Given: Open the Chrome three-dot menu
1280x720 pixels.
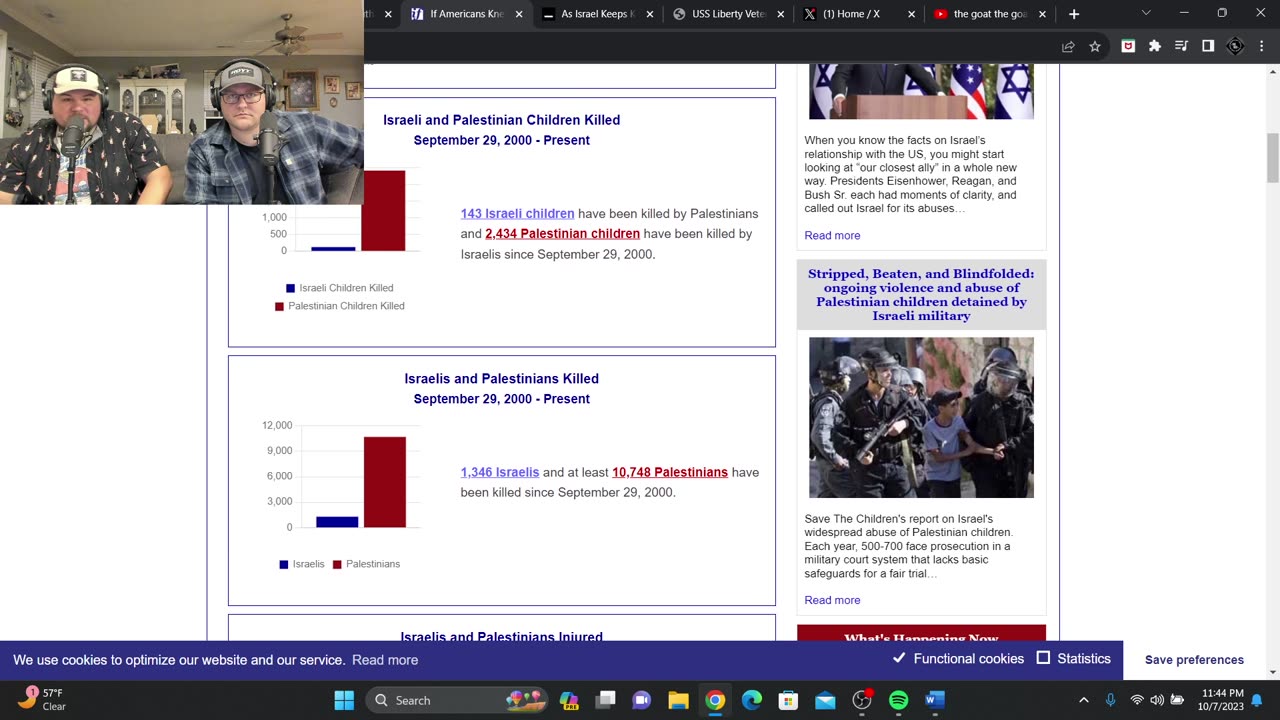Looking at the screenshot, I should [1261, 46].
